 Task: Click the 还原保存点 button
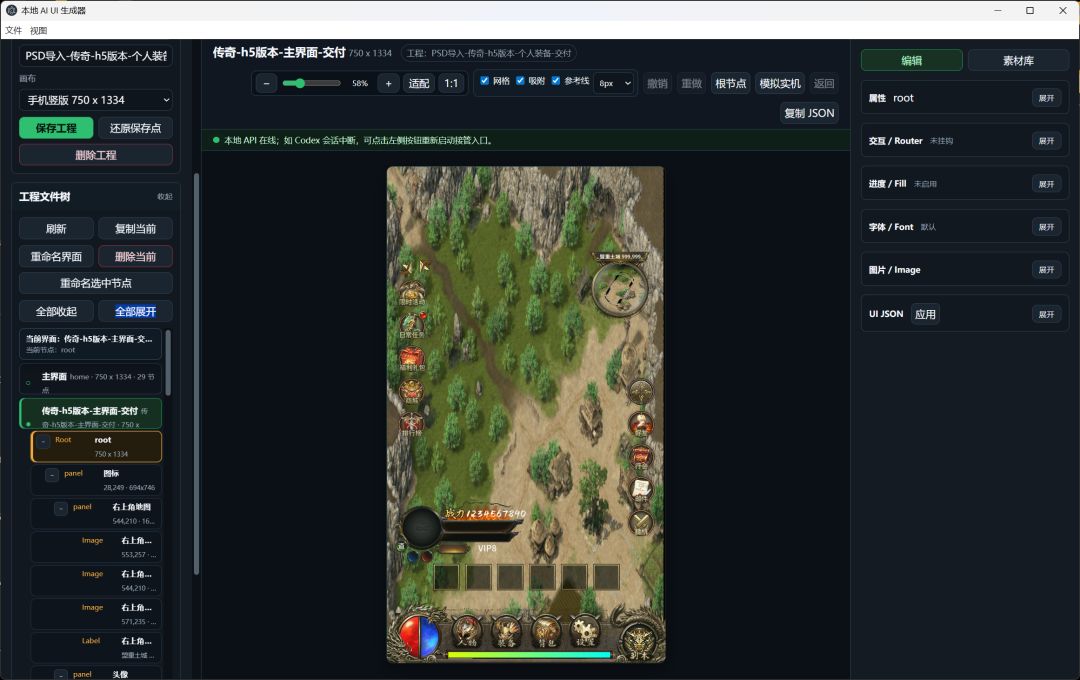[135, 128]
